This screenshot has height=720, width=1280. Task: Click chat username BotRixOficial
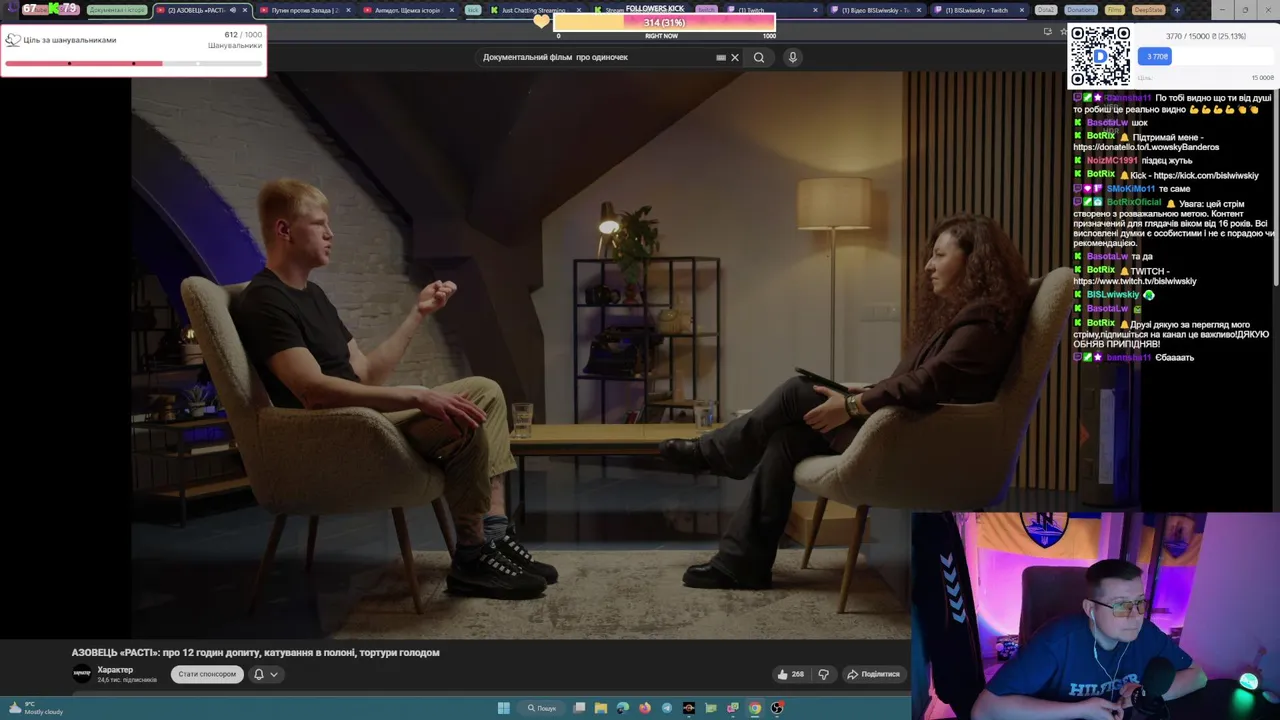[x=1133, y=202]
